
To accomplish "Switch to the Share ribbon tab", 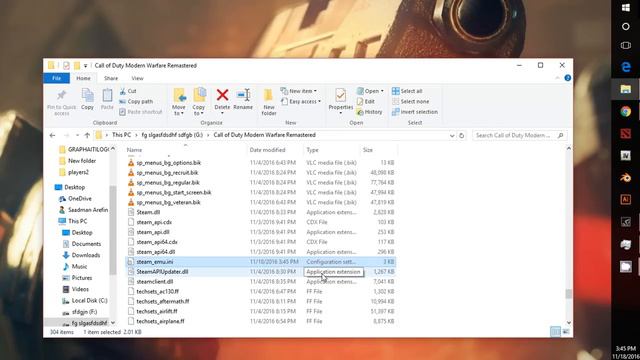I will (111, 78).
